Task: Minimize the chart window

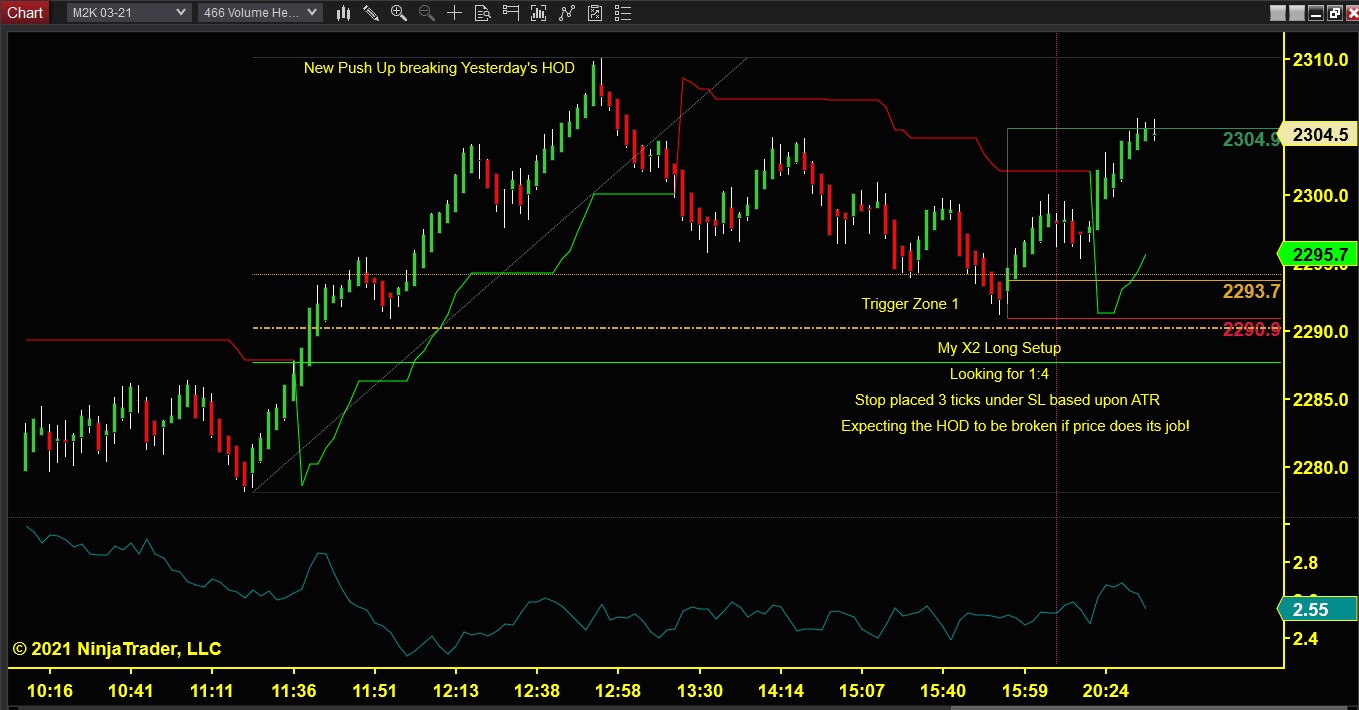Action: tap(1316, 13)
